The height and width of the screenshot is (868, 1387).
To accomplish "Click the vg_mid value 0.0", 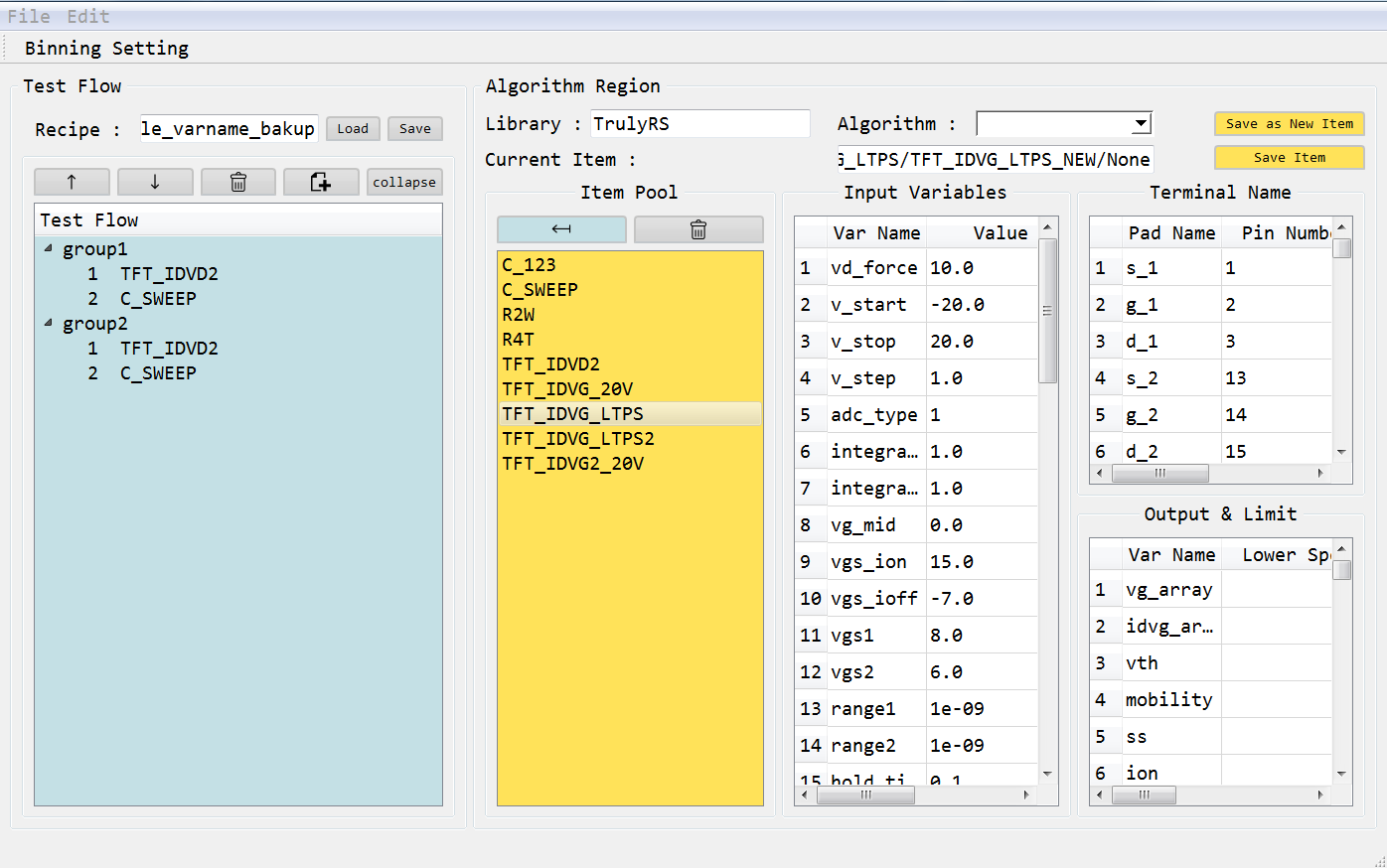I will [982, 525].
